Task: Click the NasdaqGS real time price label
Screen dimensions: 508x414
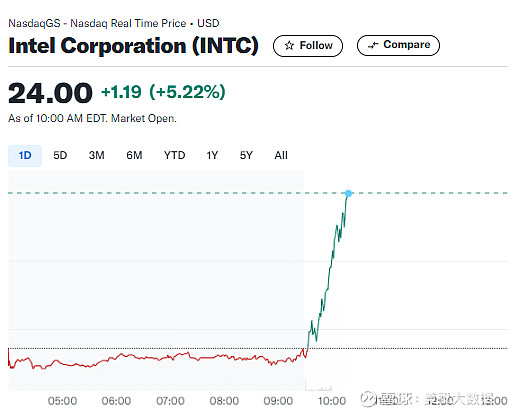Action: pyautogui.click(x=114, y=23)
